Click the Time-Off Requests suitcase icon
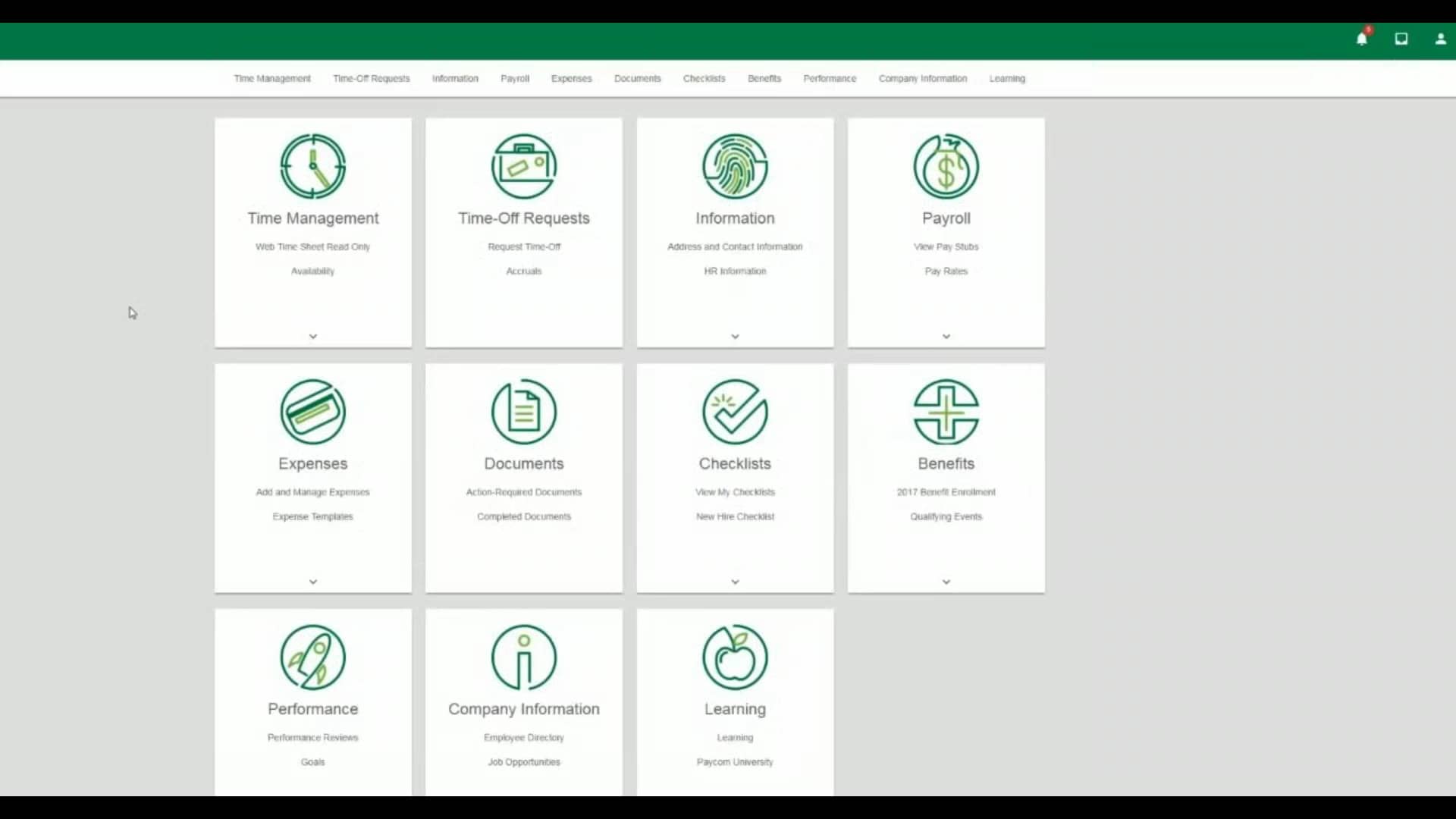The width and height of the screenshot is (1456, 819). click(523, 166)
